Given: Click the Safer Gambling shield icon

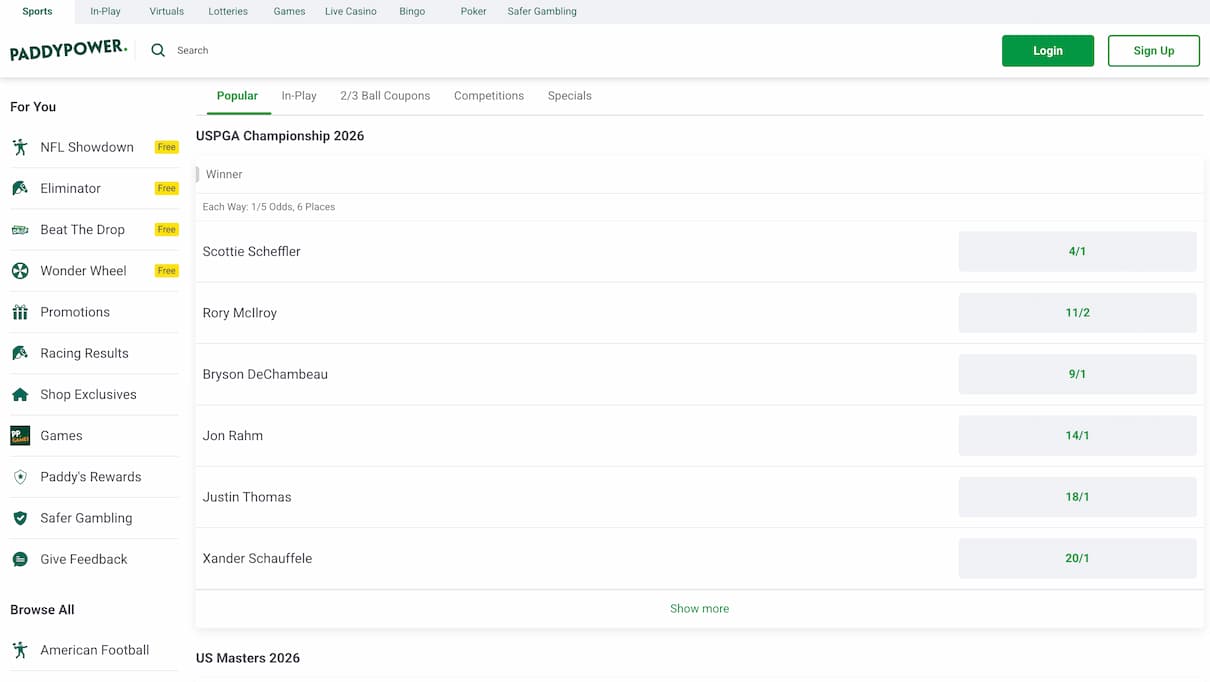Looking at the screenshot, I should pos(20,518).
